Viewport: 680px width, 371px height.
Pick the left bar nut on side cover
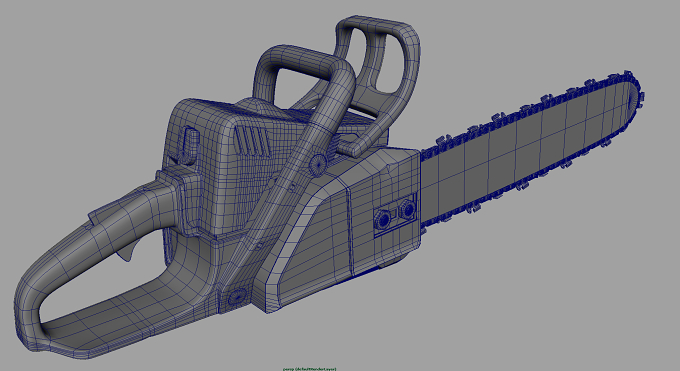(383, 220)
